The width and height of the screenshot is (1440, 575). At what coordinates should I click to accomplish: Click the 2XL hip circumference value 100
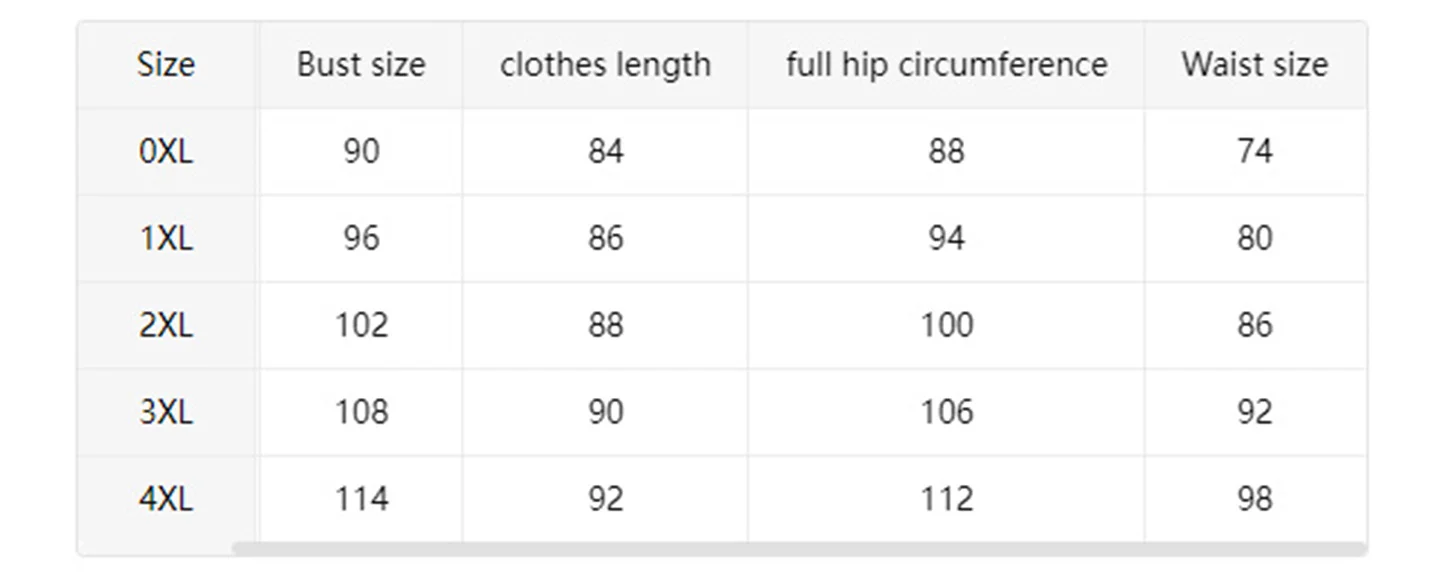click(x=946, y=325)
